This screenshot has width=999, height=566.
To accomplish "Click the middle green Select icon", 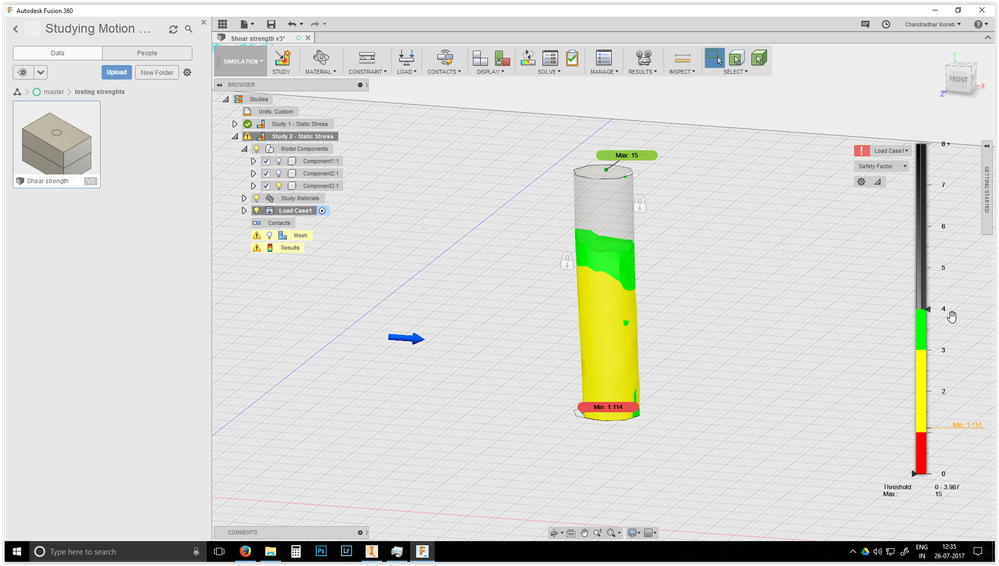I will click(x=736, y=58).
